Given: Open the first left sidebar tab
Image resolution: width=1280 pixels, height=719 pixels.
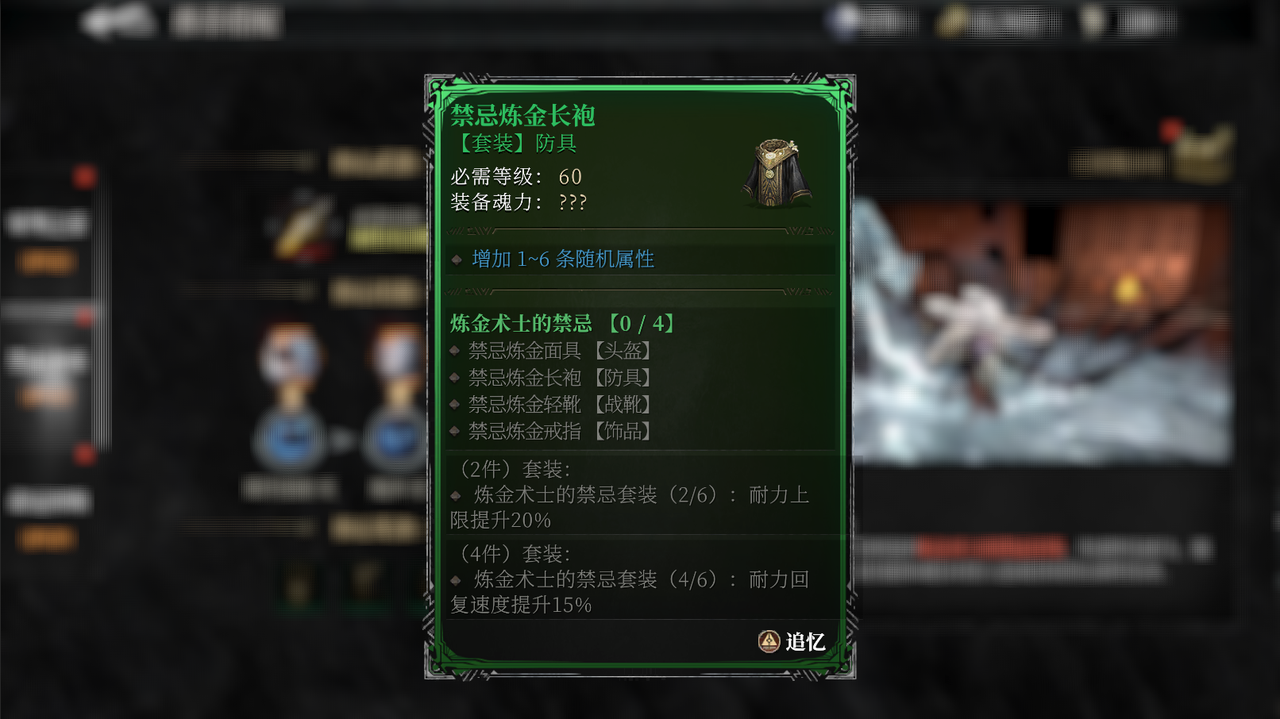Looking at the screenshot, I should [47, 240].
